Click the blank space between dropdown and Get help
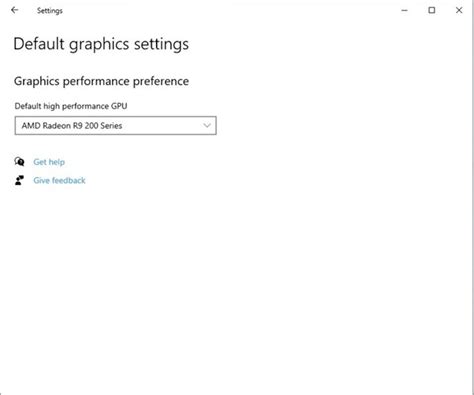Screen dimensions: 474x395 click(x=116, y=146)
